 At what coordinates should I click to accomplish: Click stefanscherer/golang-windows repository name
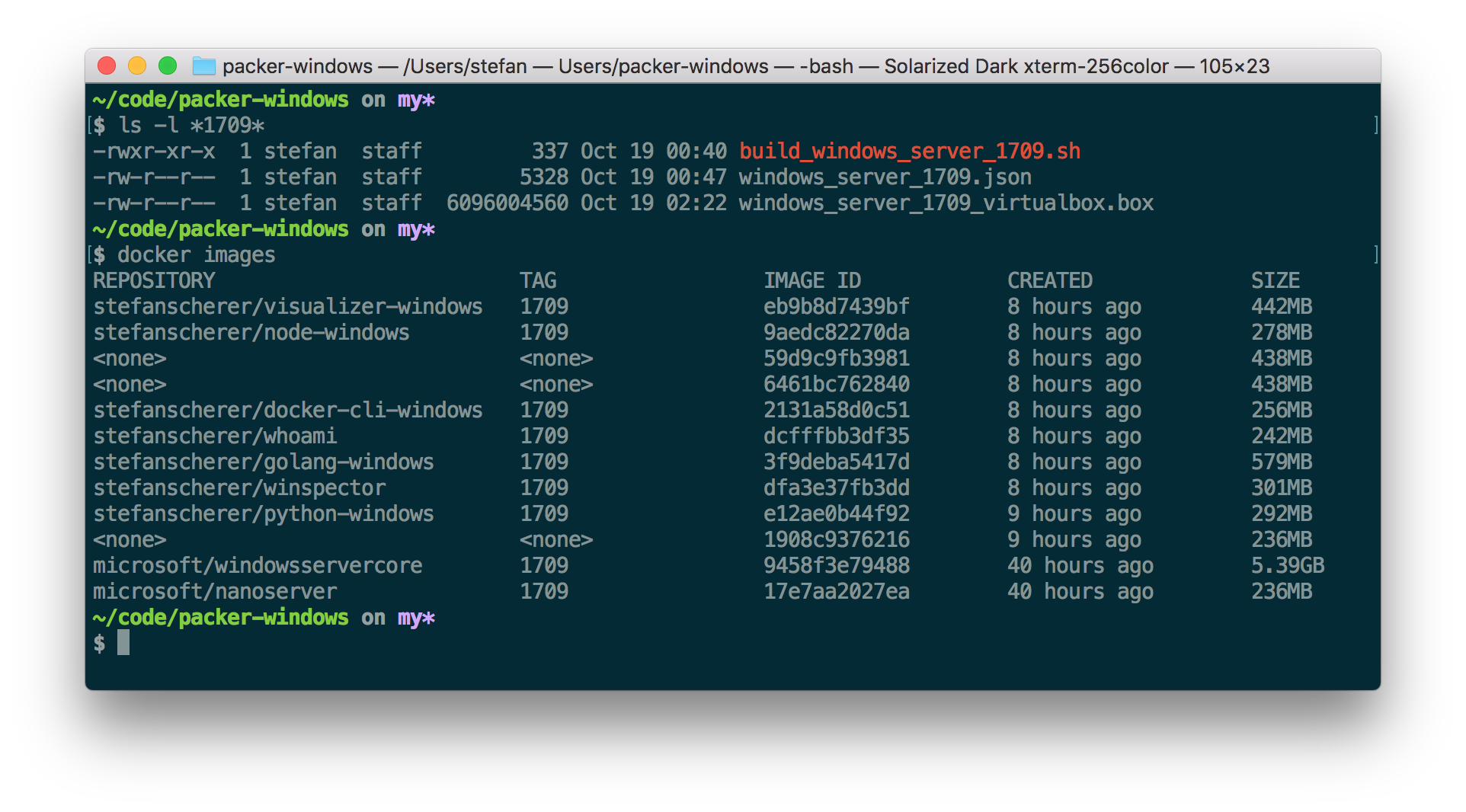264,462
